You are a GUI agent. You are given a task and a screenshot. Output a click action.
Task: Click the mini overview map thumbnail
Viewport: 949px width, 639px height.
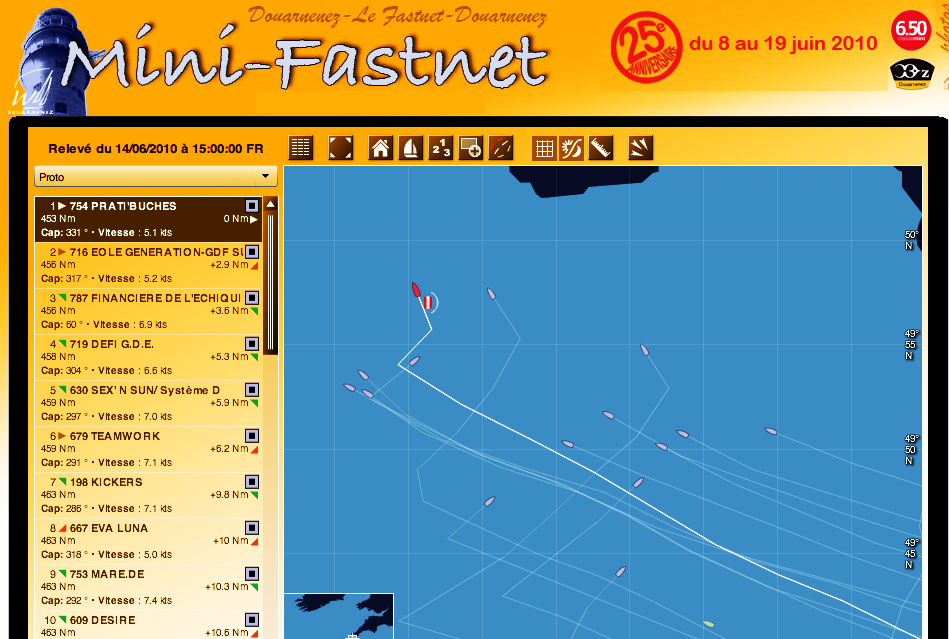pos(339,616)
